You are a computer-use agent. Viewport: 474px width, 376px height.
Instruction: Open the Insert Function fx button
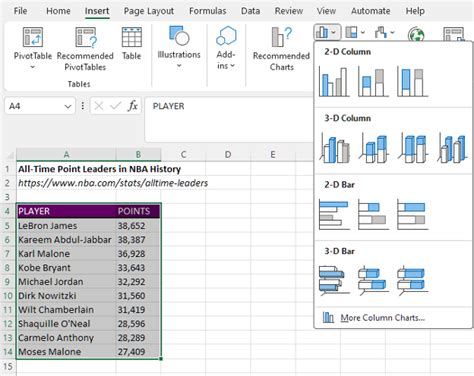[x=132, y=106]
